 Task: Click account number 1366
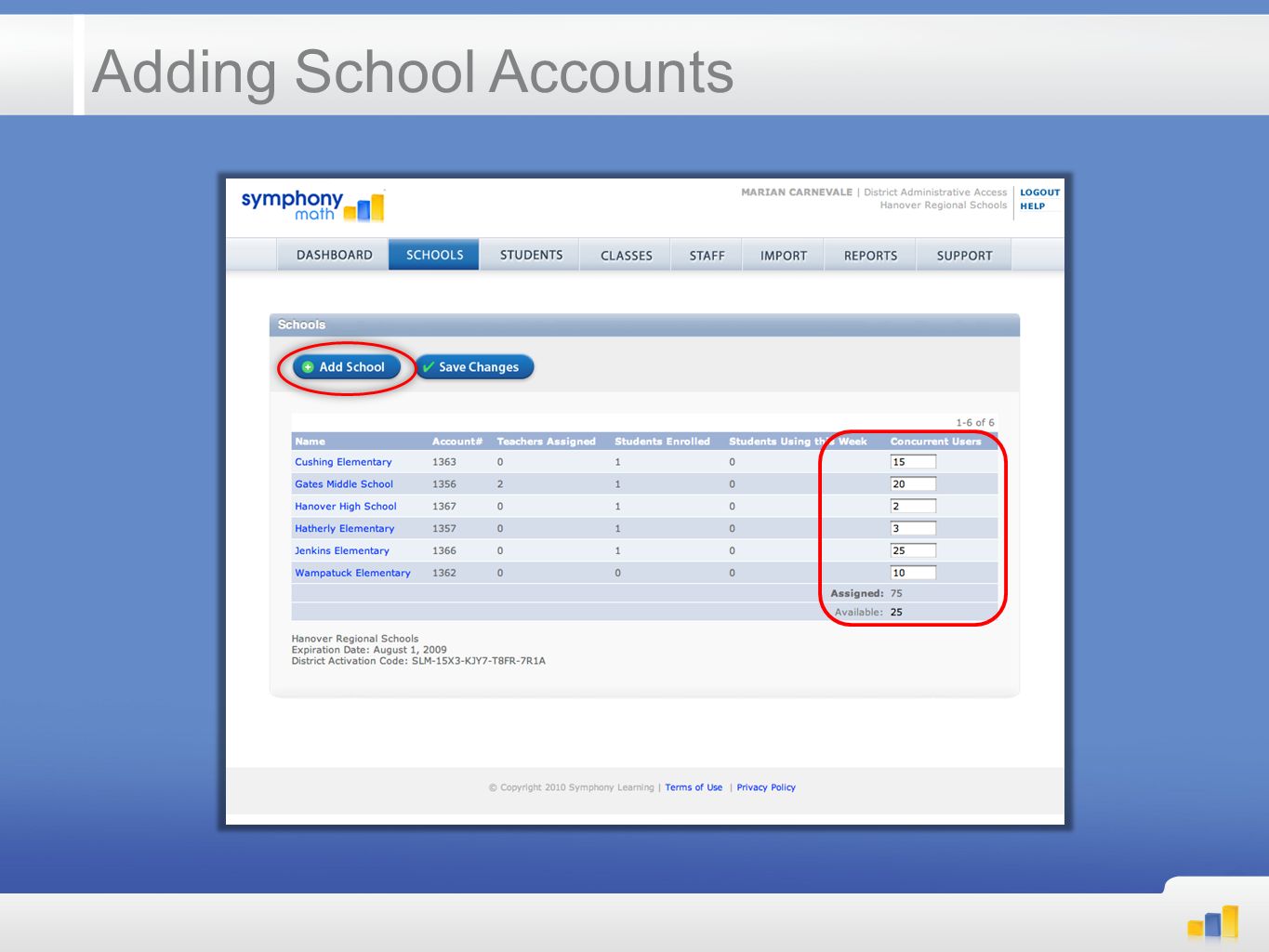[x=444, y=551]
